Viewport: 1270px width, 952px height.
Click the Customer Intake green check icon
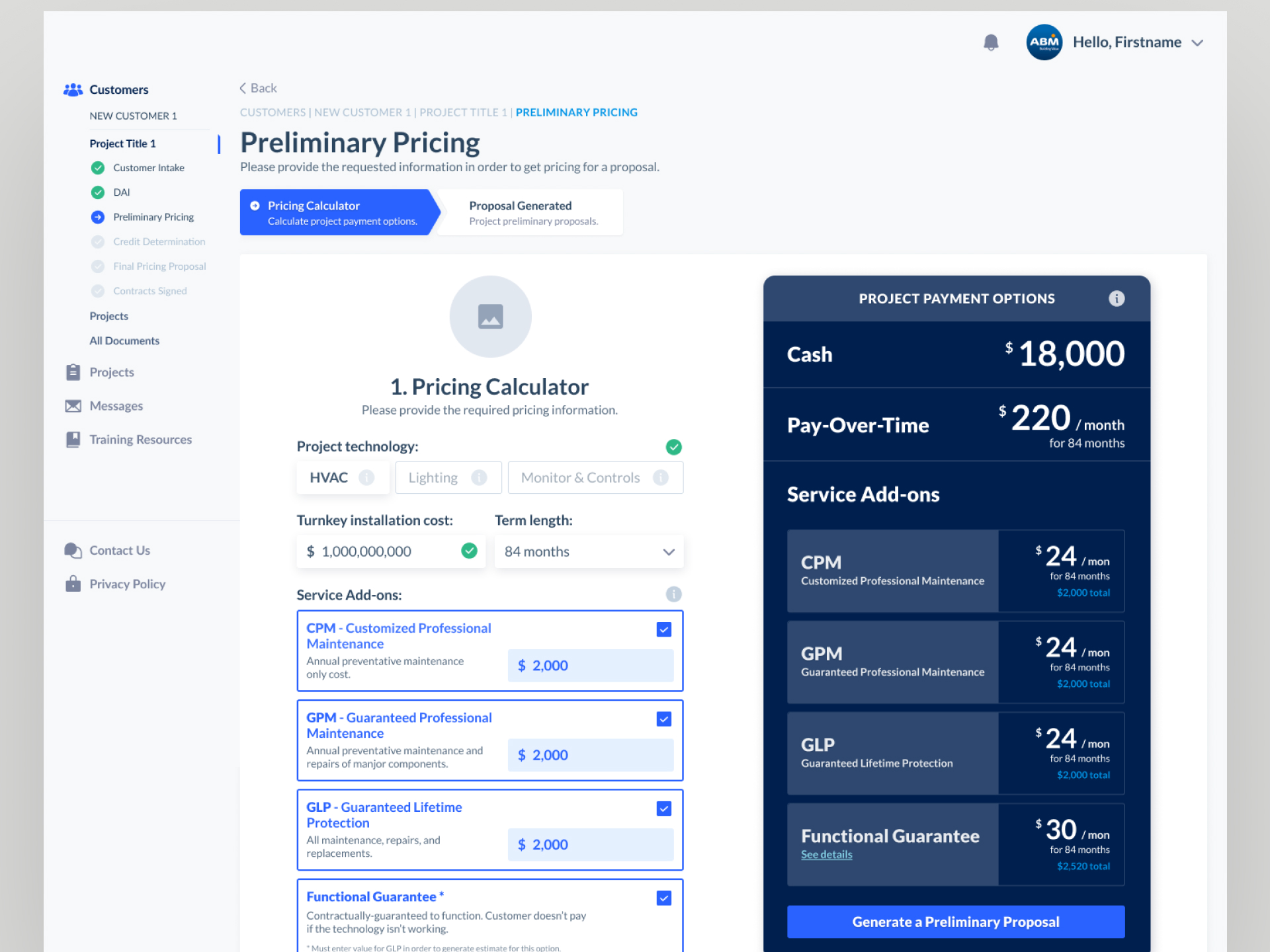98,168
